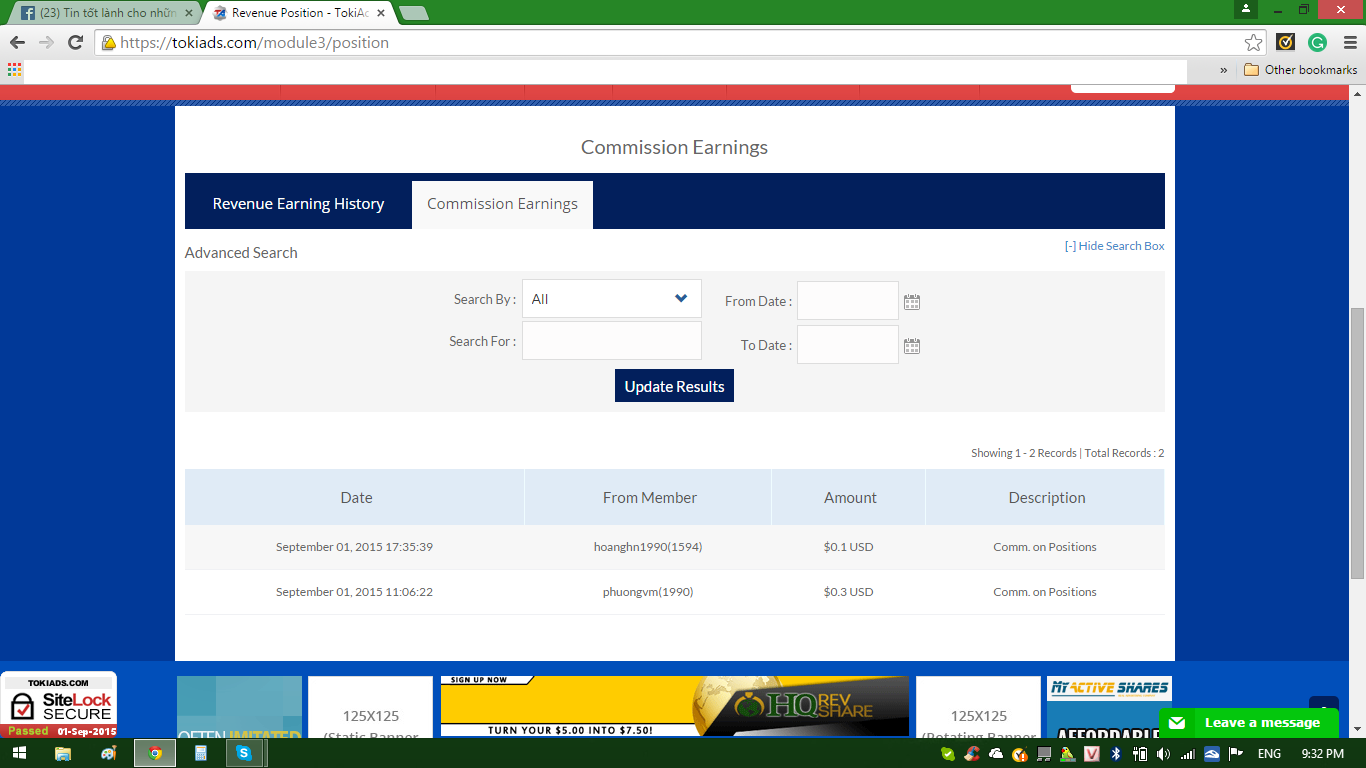Open the battery status tray icon
This screenshot has height=768, width=1366.
point(1140,753)
